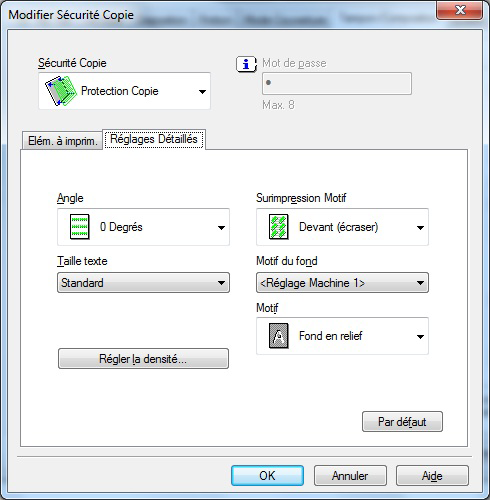Switch to the Elém. à imprim. tab
This screenshot has height=500, width=490.
click(x=62, y=141)
